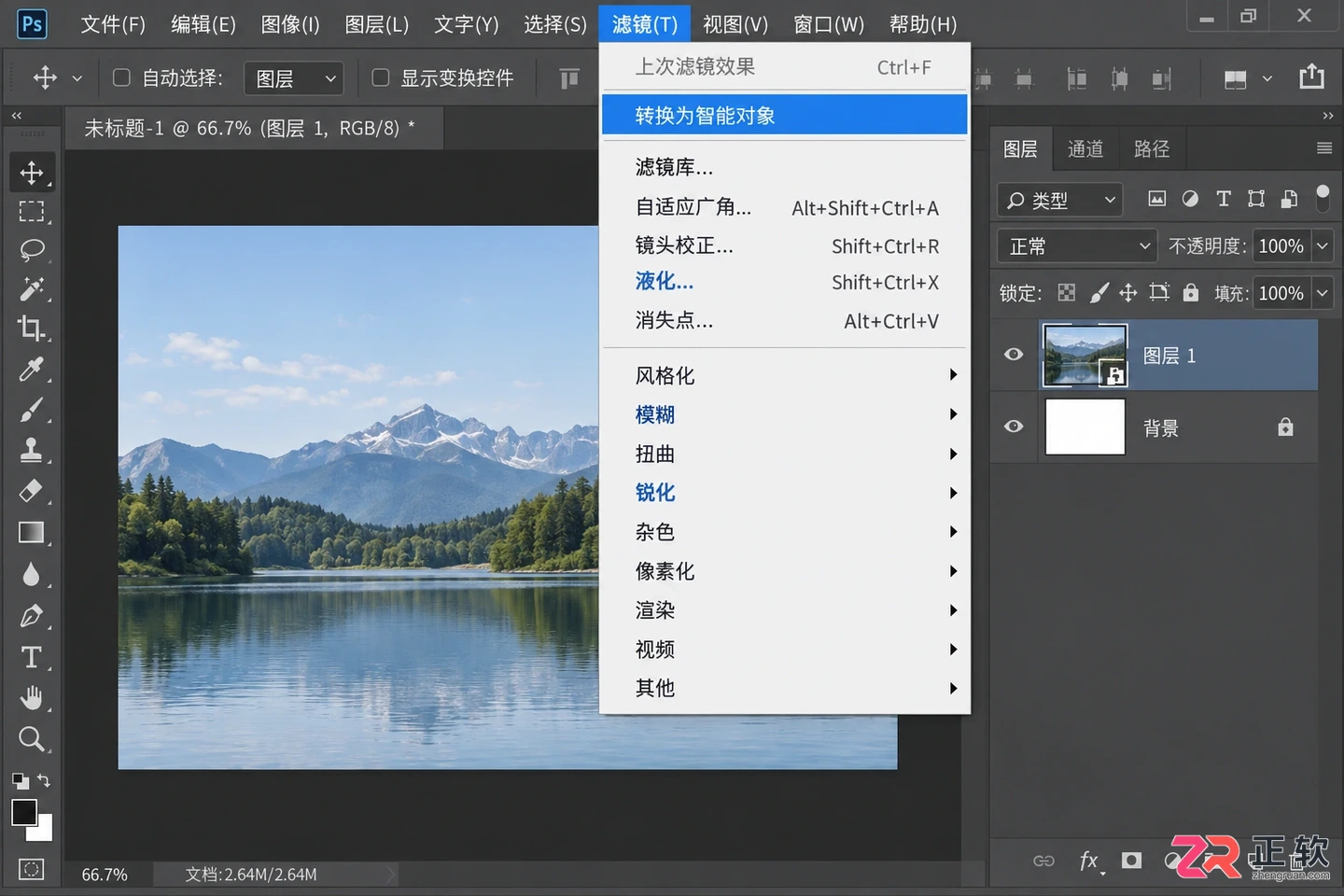The image size is (1344, 896).
Task: Select the Horizontal Type tool
Action: click(32, 657)
